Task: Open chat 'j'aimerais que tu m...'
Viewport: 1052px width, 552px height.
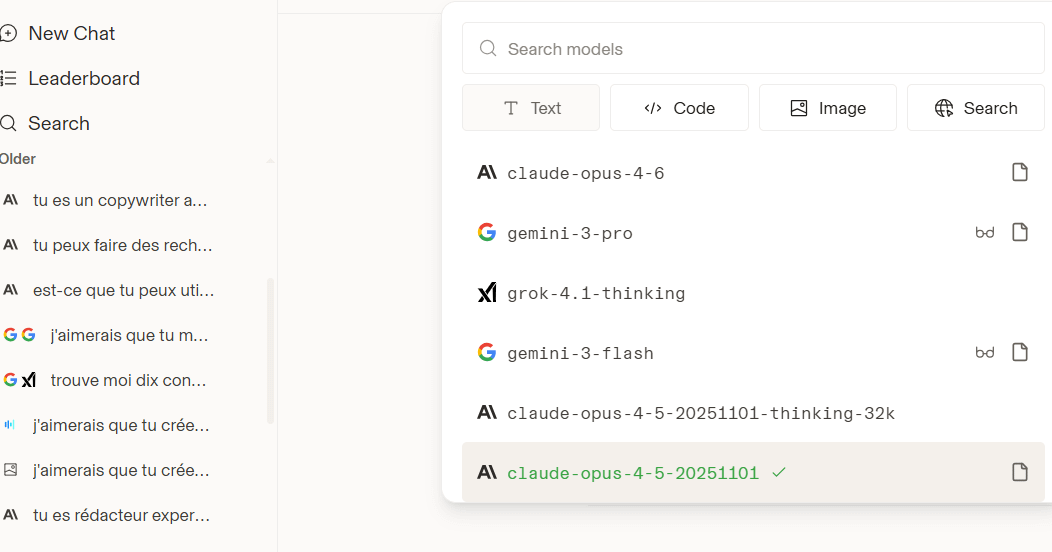Action: point(129,335)
